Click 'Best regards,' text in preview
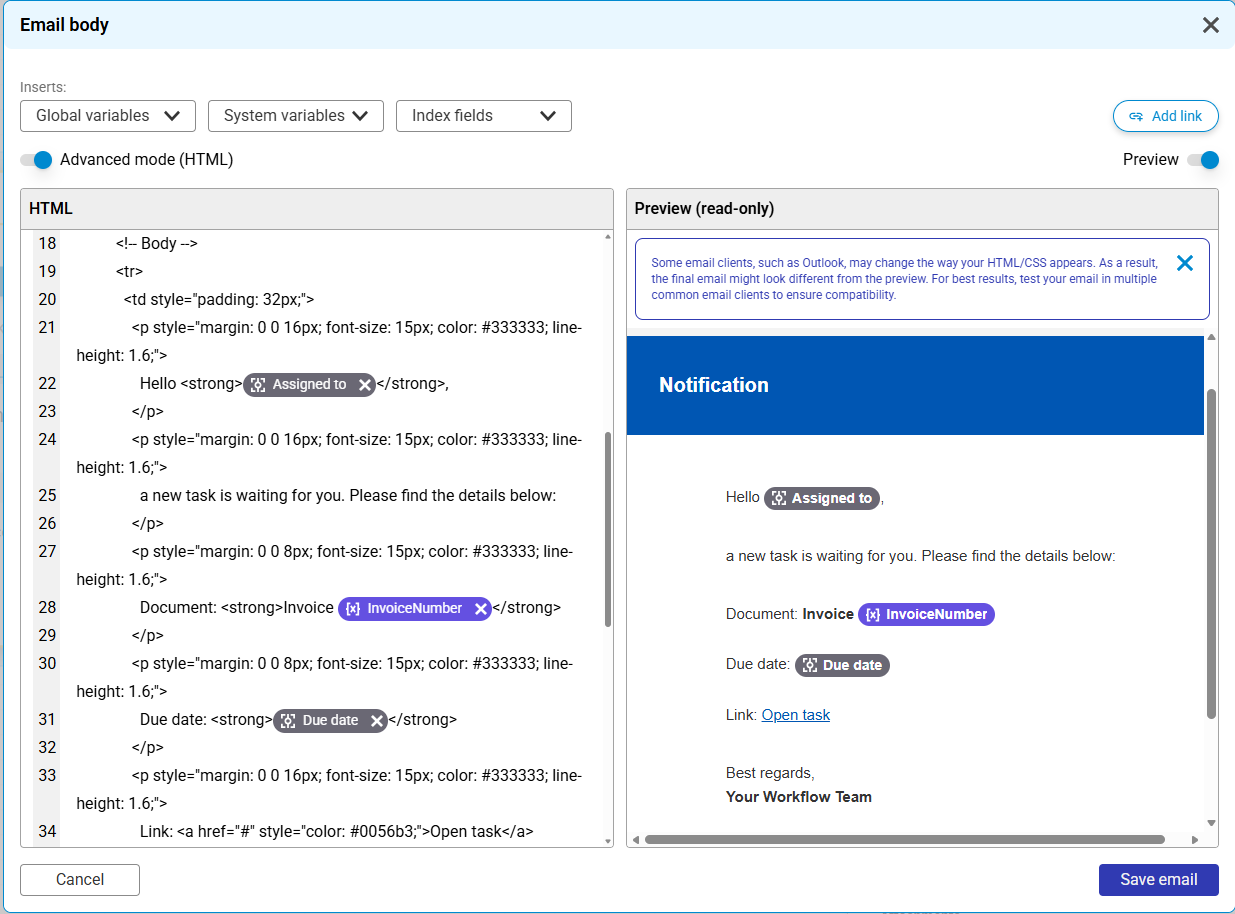The image size is (1235, 914). (x=770, y=773)
